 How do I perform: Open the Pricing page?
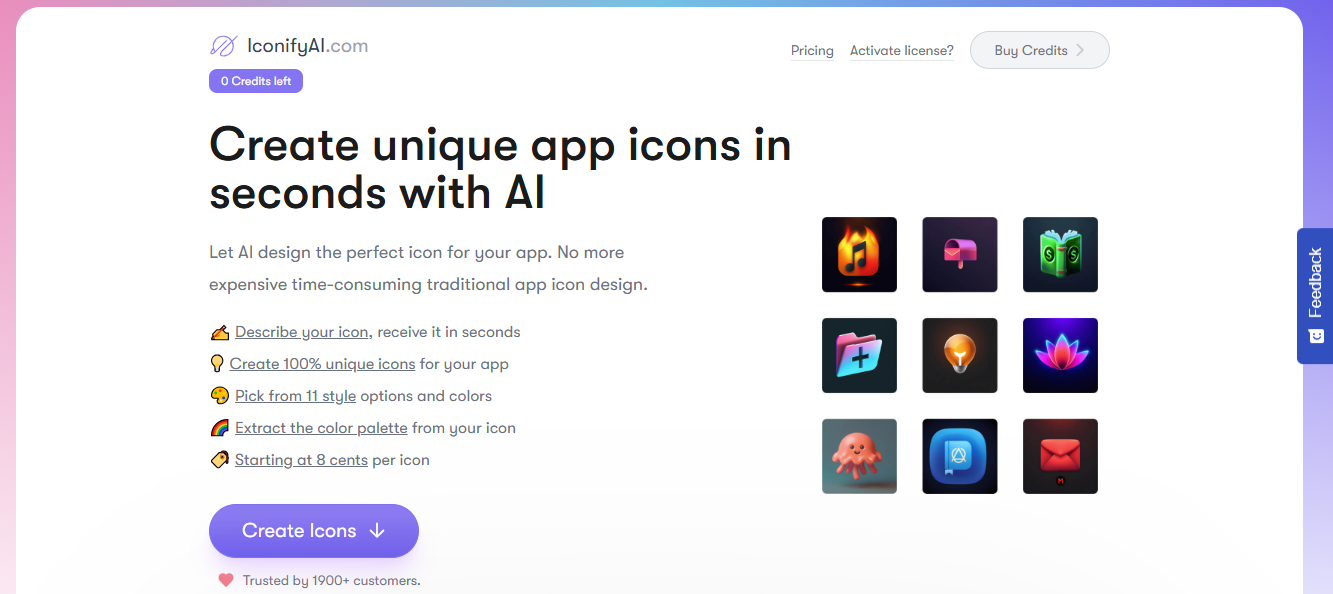click(x=812, y=51)
